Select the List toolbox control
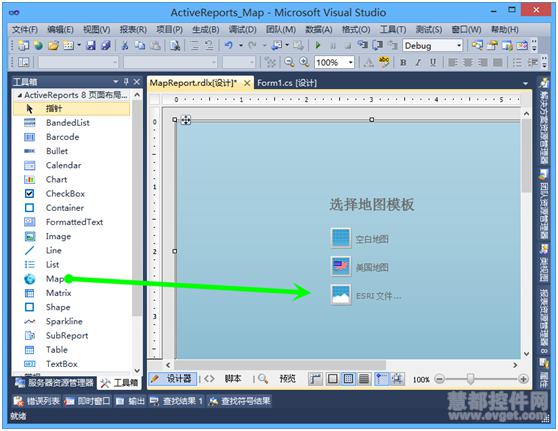Image resolution: width=558 pixels, height=431 pixels. tap(52, 265)
